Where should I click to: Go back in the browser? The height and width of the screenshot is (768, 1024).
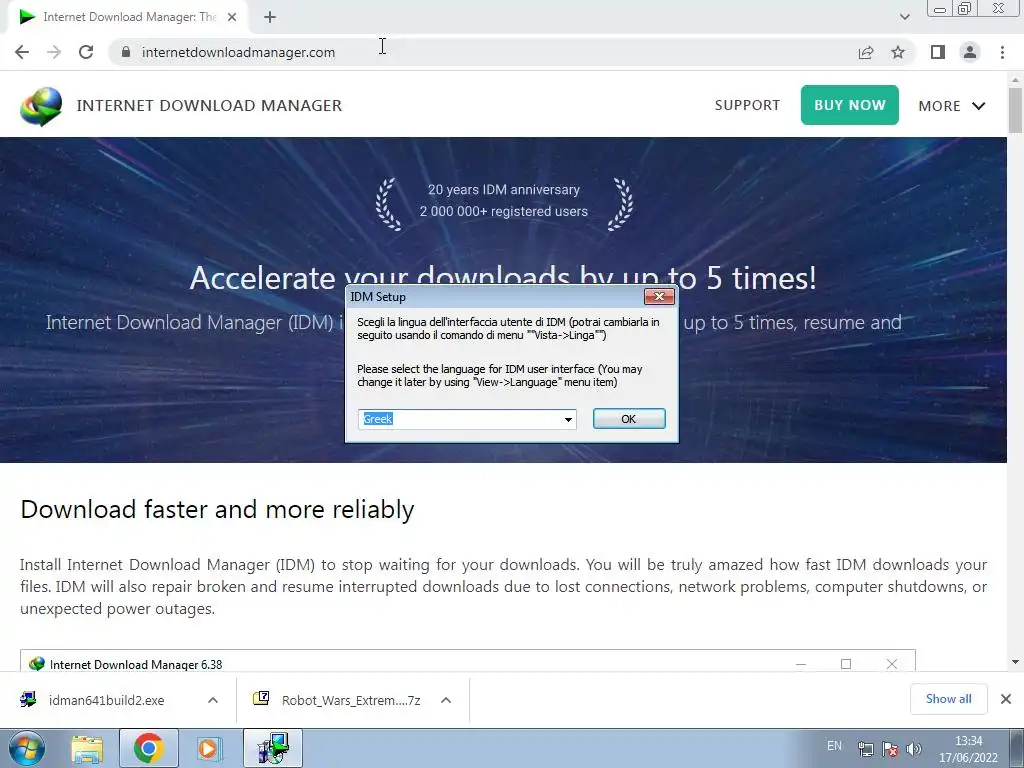click(22, 52)
